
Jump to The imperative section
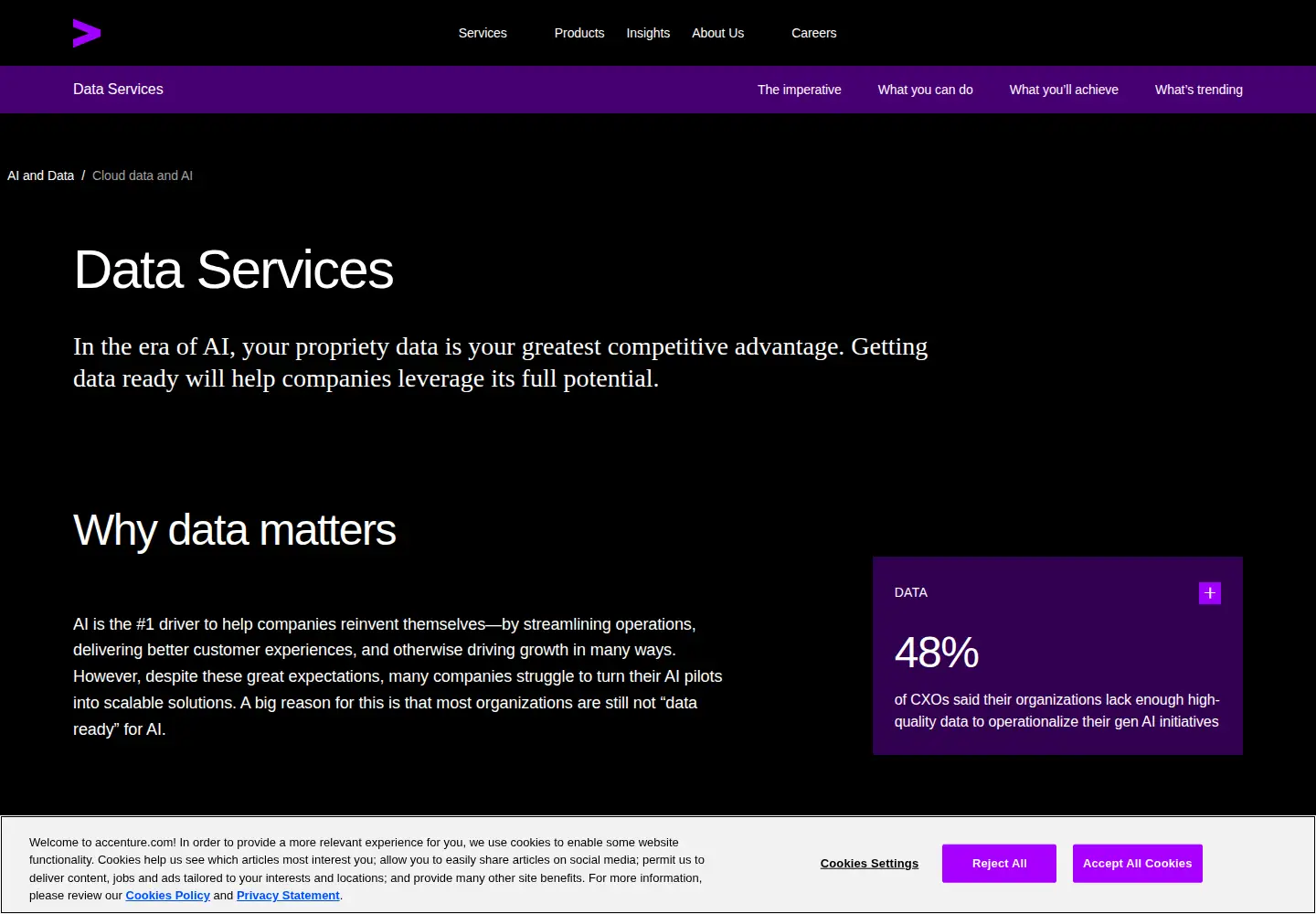(799, 90)
